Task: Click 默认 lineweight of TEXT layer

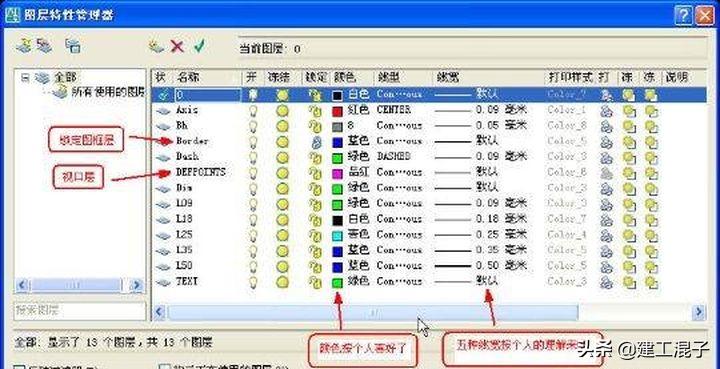Action: [487, 280]
